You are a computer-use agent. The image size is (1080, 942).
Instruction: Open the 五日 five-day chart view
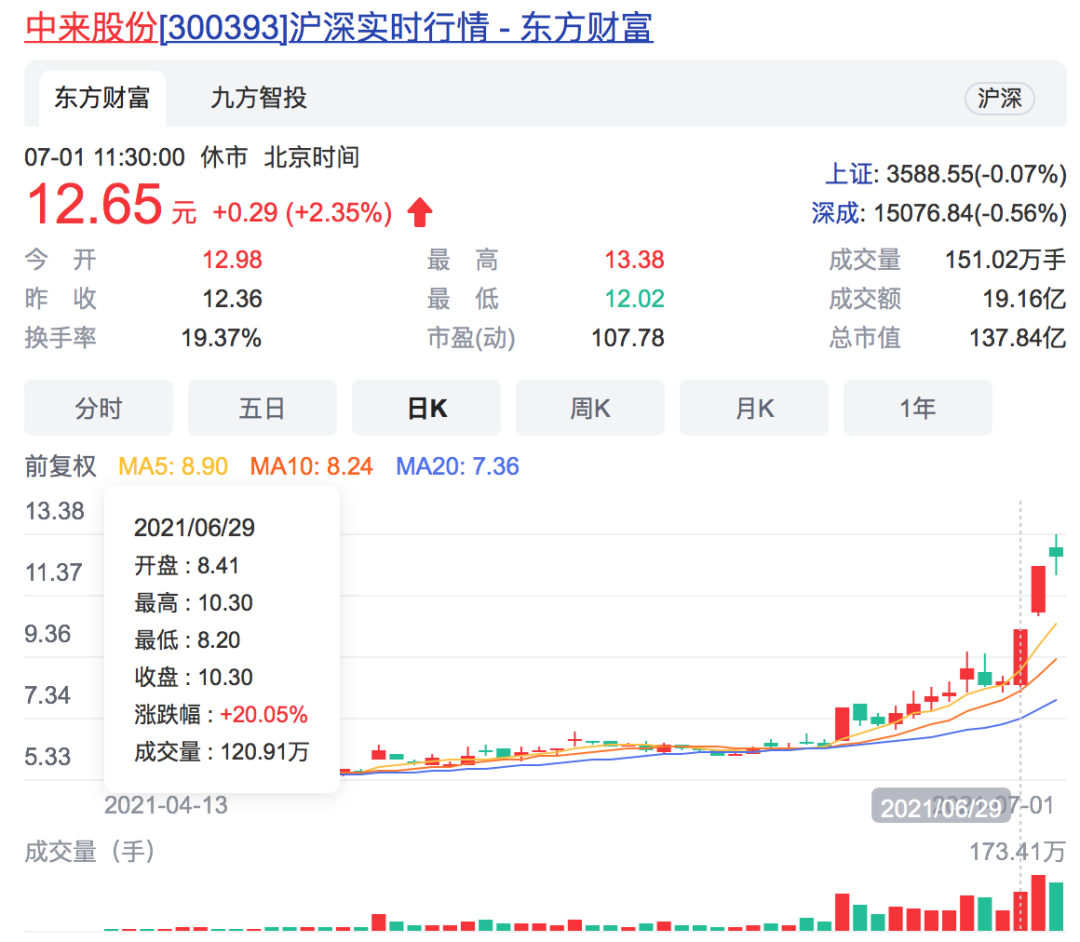(261, 407)
